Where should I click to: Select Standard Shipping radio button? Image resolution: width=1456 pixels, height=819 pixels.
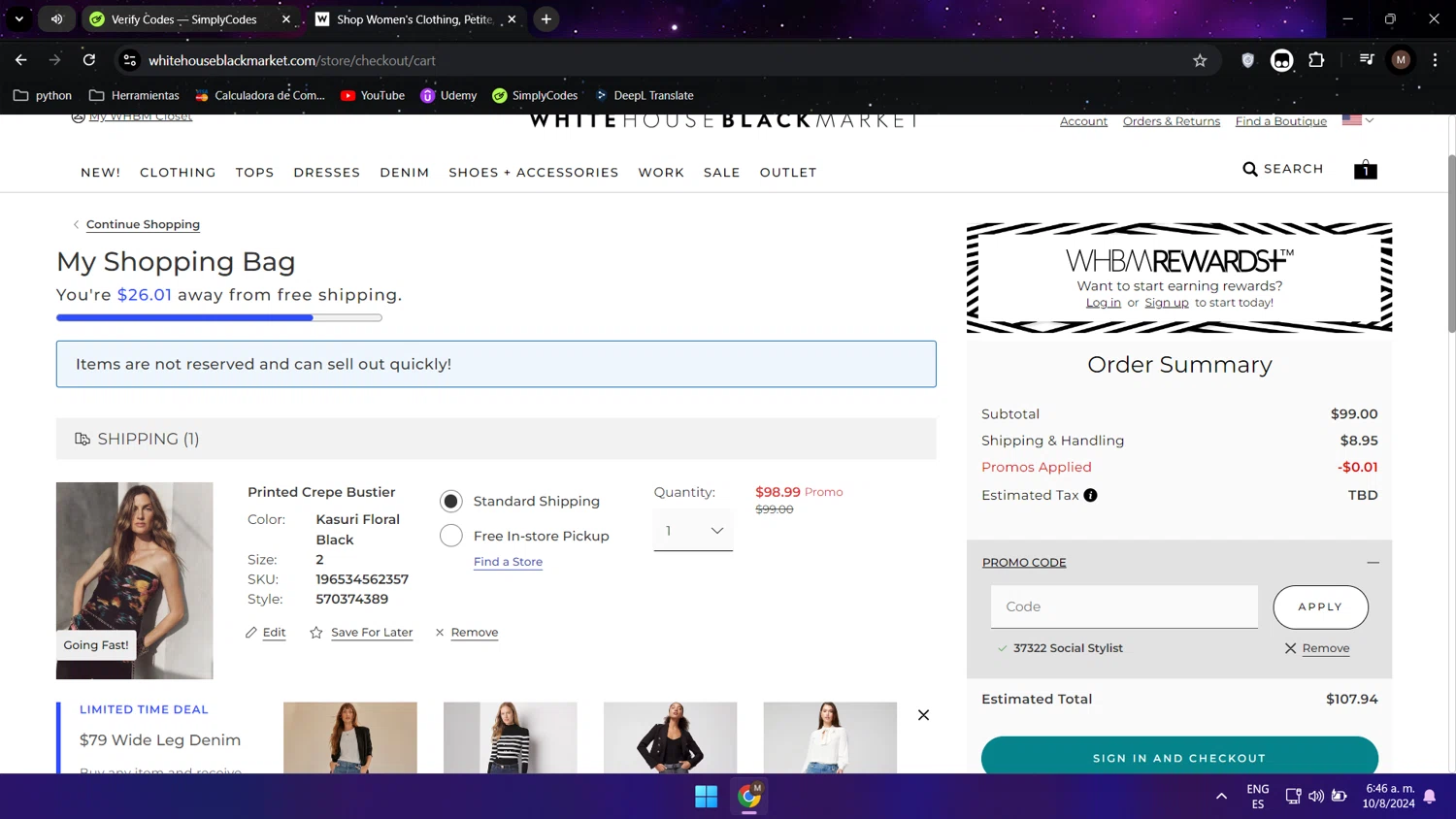click(x=451, y=502)
